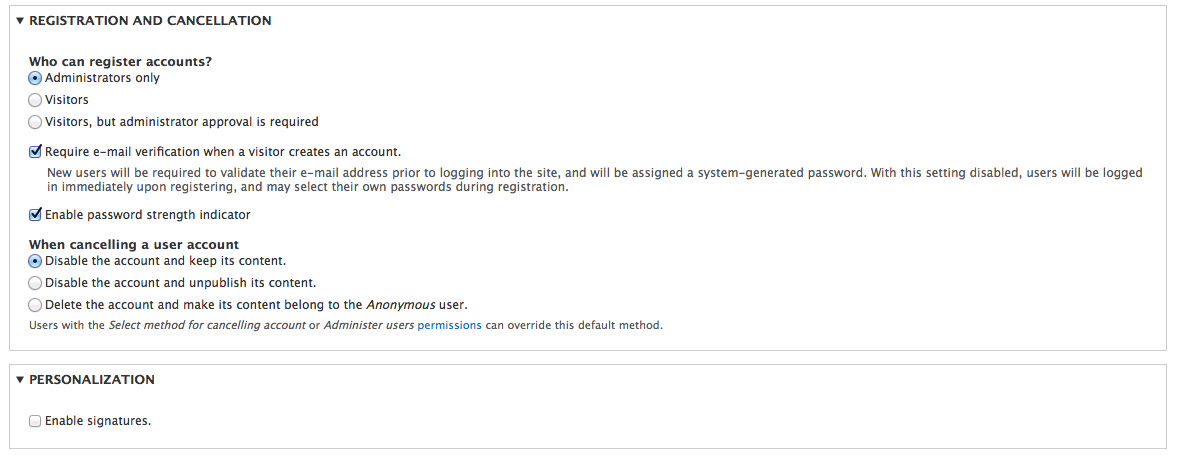Click the When cancelling a user account heading
Image resolution: width=1179 pixels, height=460 pixels.
coord(133,245)
